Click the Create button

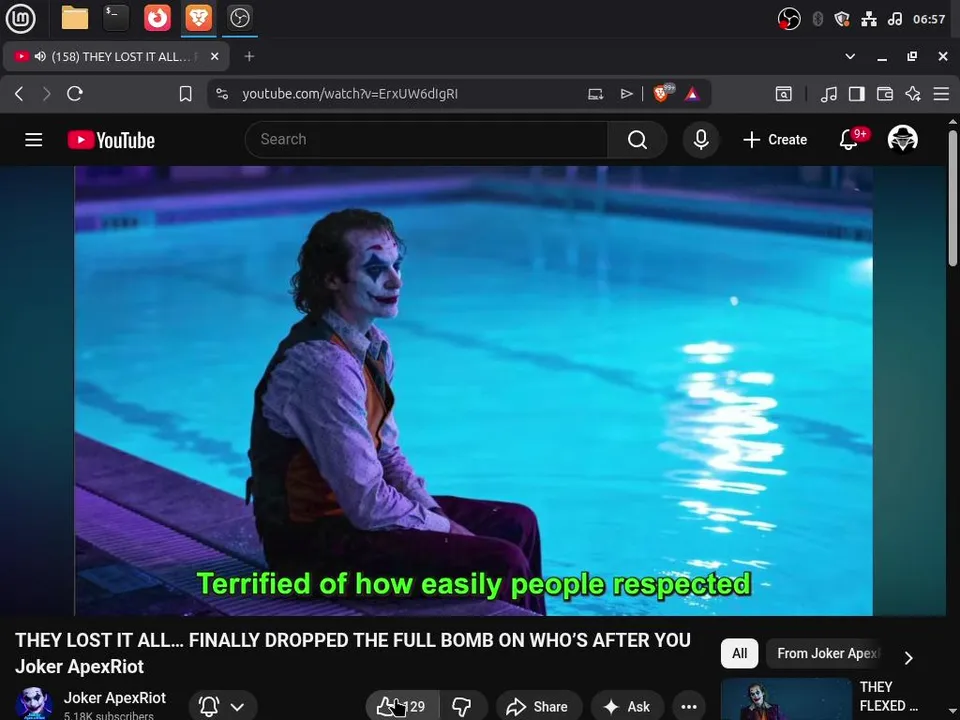774,140
